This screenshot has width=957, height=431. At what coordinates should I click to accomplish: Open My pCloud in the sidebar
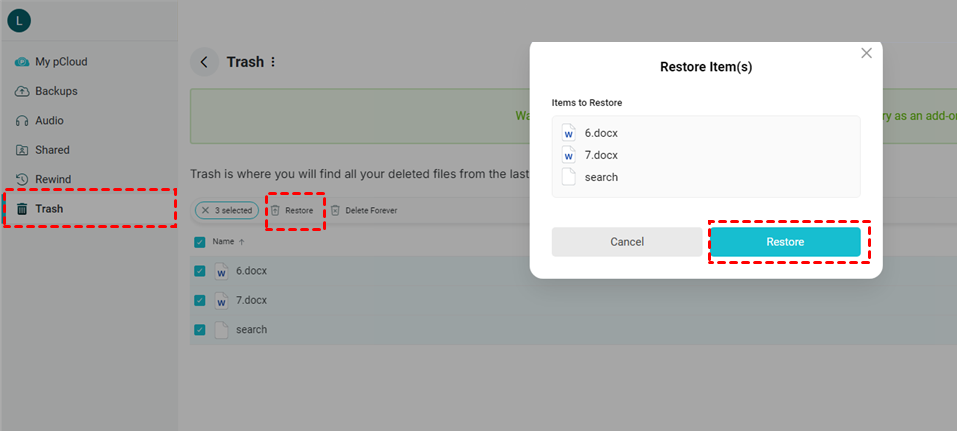[x=61, y=62]
